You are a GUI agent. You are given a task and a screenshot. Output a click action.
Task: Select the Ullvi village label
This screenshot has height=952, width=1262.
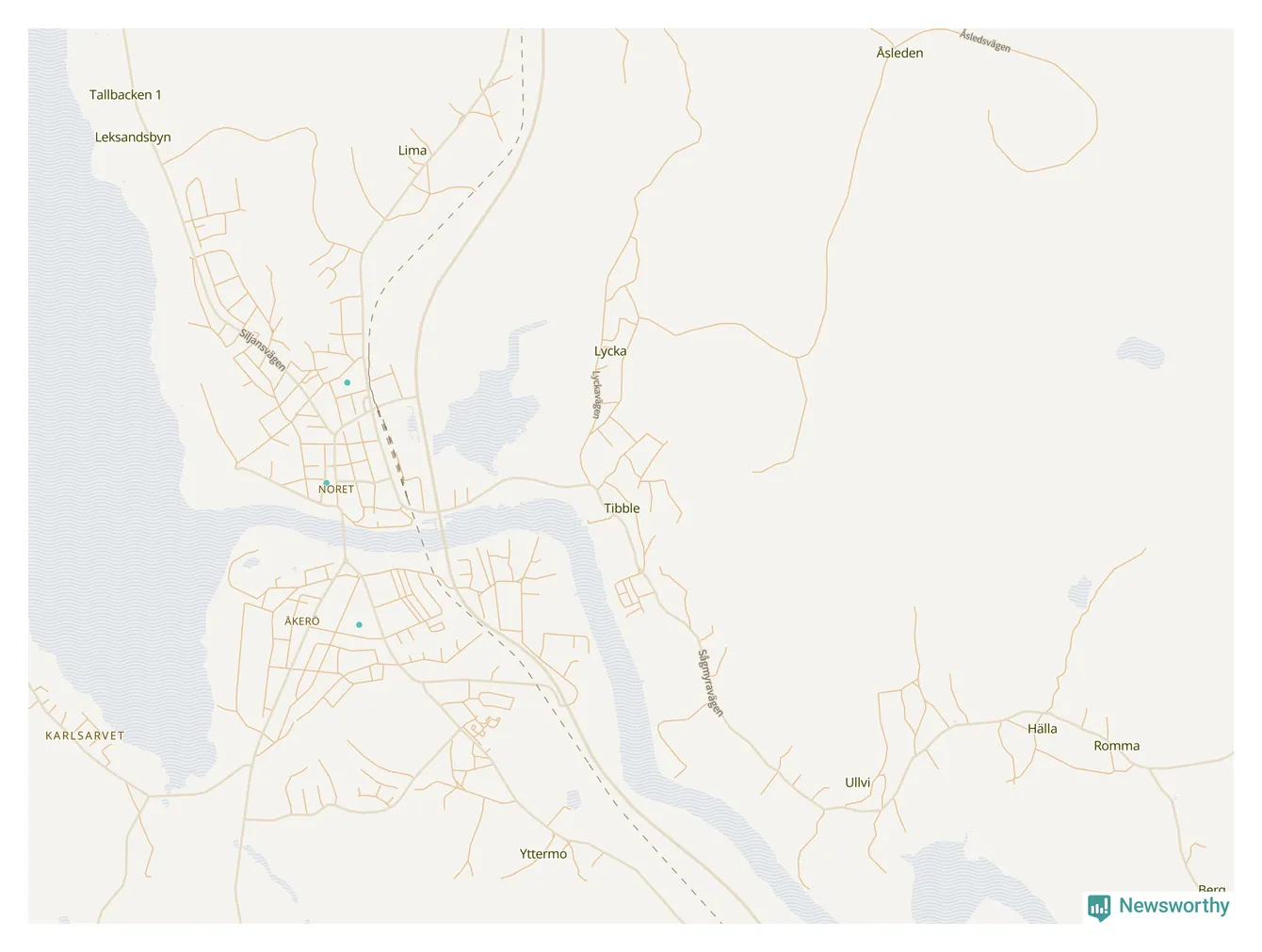858,783
